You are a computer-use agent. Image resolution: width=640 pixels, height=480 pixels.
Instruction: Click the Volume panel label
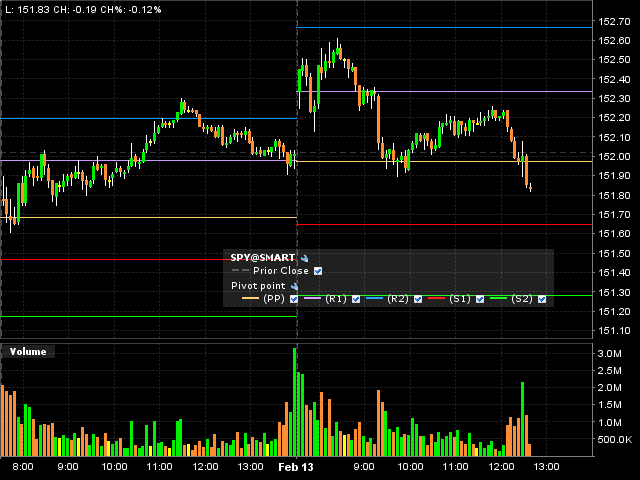(x=27, y=351)
